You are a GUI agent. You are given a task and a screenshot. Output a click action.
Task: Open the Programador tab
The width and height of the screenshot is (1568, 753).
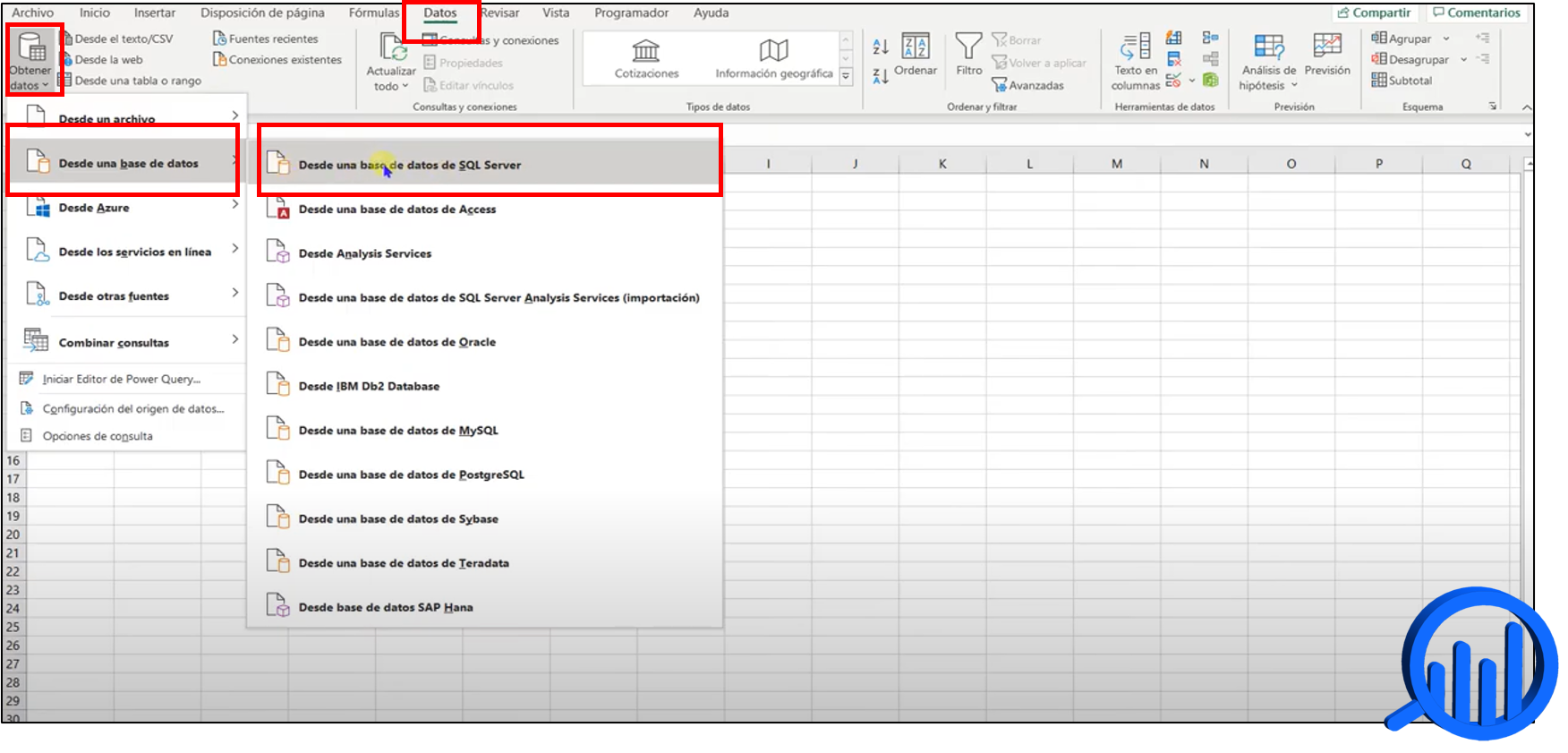(632, 13)
